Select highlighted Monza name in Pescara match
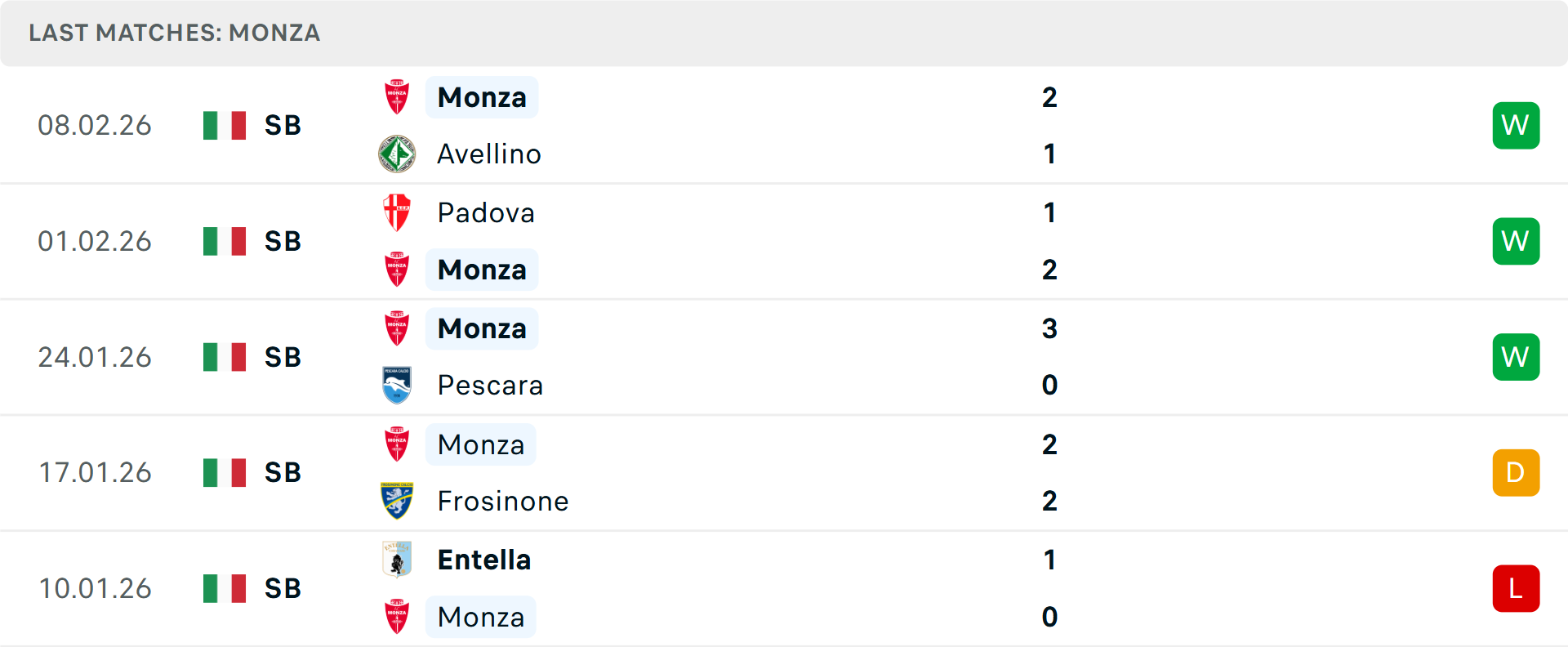Image resolution: width=1568 pixels, height=647 pixels. tap(482, 328)
